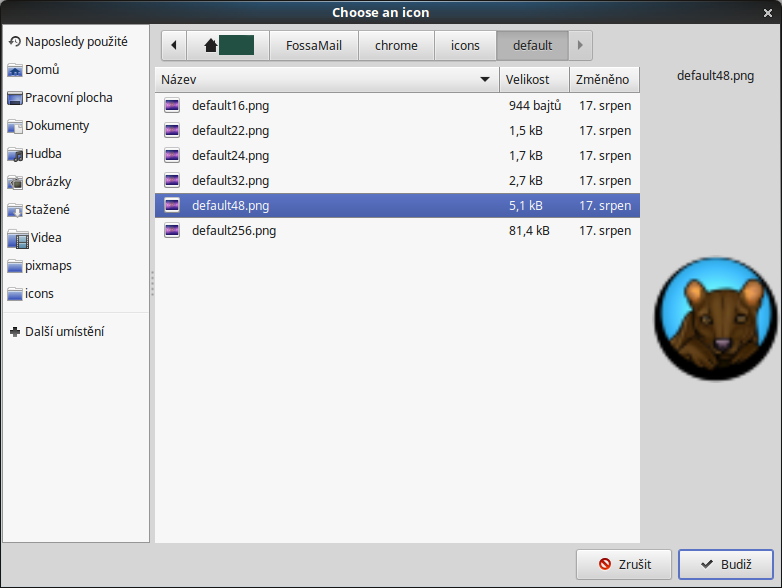Click the default32.png file icon
Image resolution: width=782 pixels, height=588 pixels.
pos(172,180)
